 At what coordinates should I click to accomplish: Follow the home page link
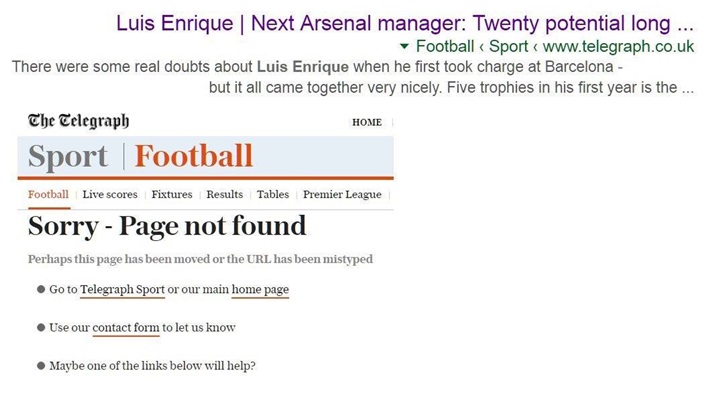(x=260, y=290)
